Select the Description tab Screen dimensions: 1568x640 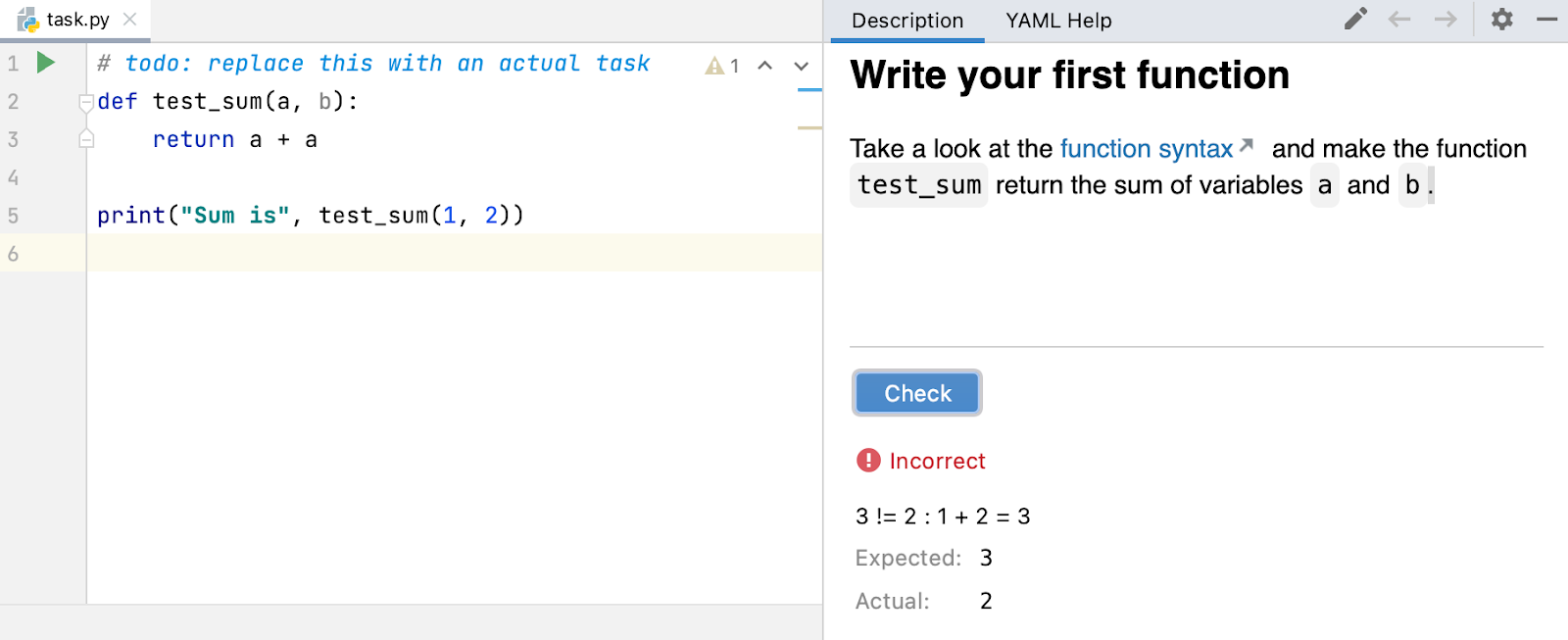[x=907, y=21]
